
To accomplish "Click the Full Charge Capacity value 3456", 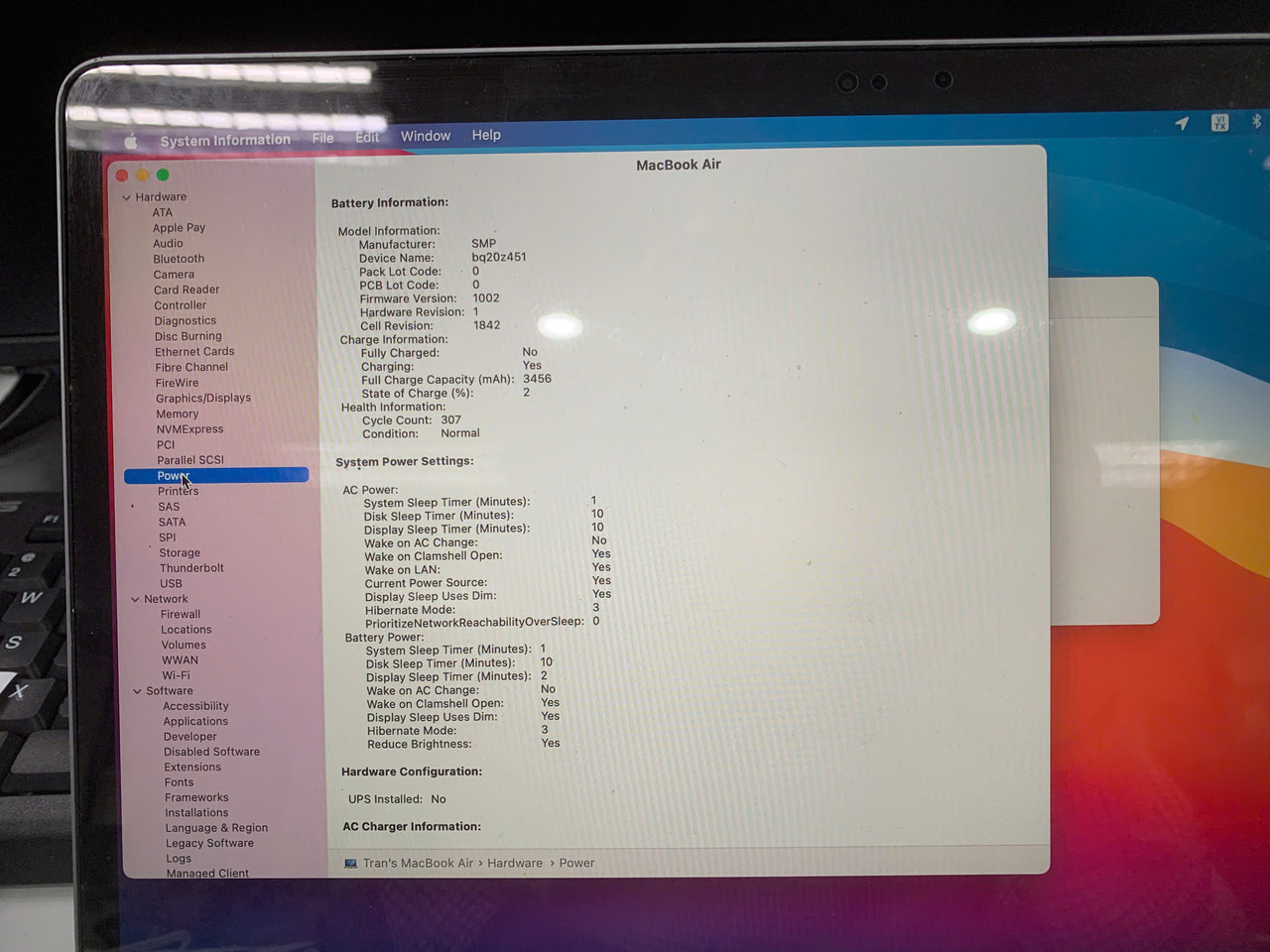I will (x=537, y=379).
